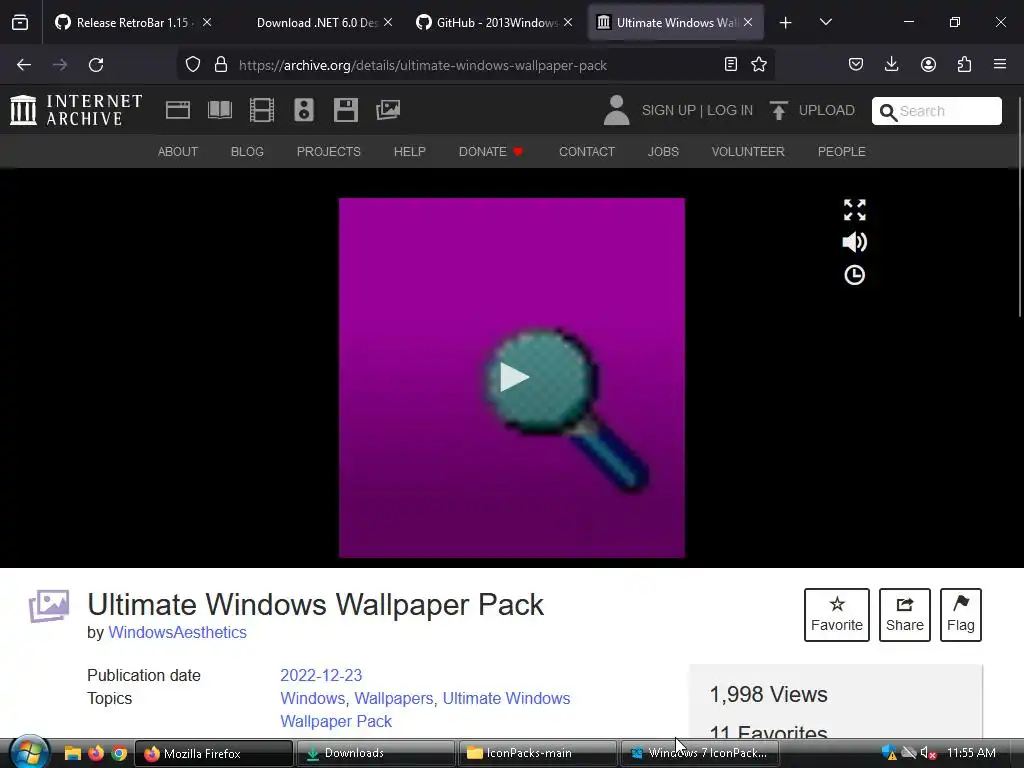Click LOG IN link
This screenshot has width=1024, height=768.
click(x=729, y=110)
